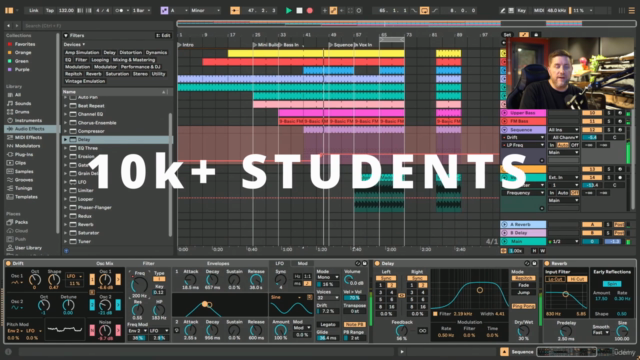Toggle Delay device power
The image size is (640, 360).
tap(377, 264)
